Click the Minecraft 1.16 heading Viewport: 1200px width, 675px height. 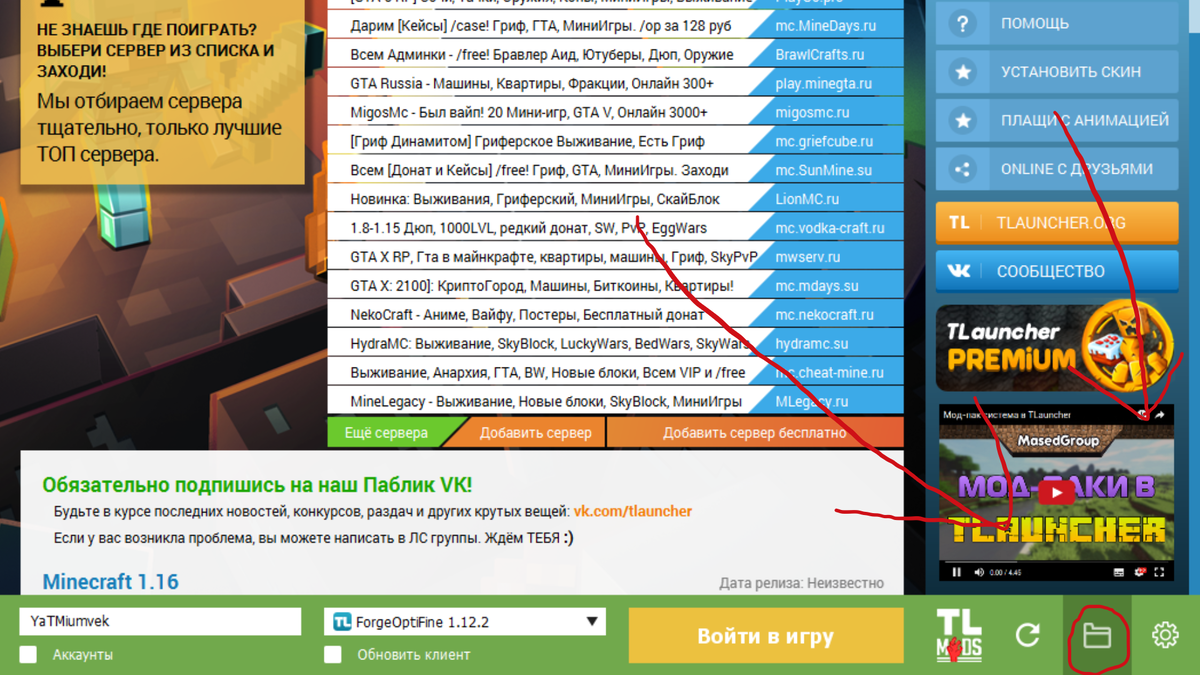pos(110,582)
